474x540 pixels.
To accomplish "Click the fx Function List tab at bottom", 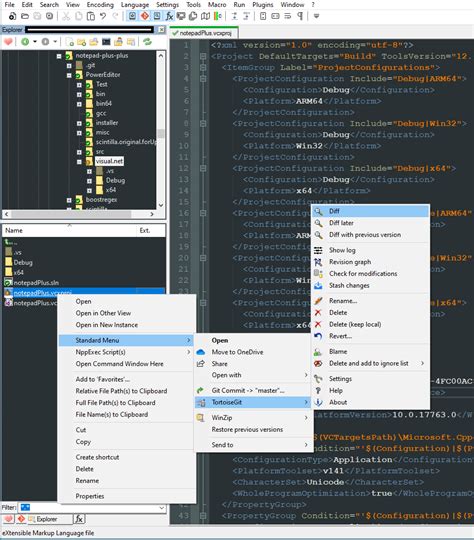I will pyautogui.click(x=79, y=519).
